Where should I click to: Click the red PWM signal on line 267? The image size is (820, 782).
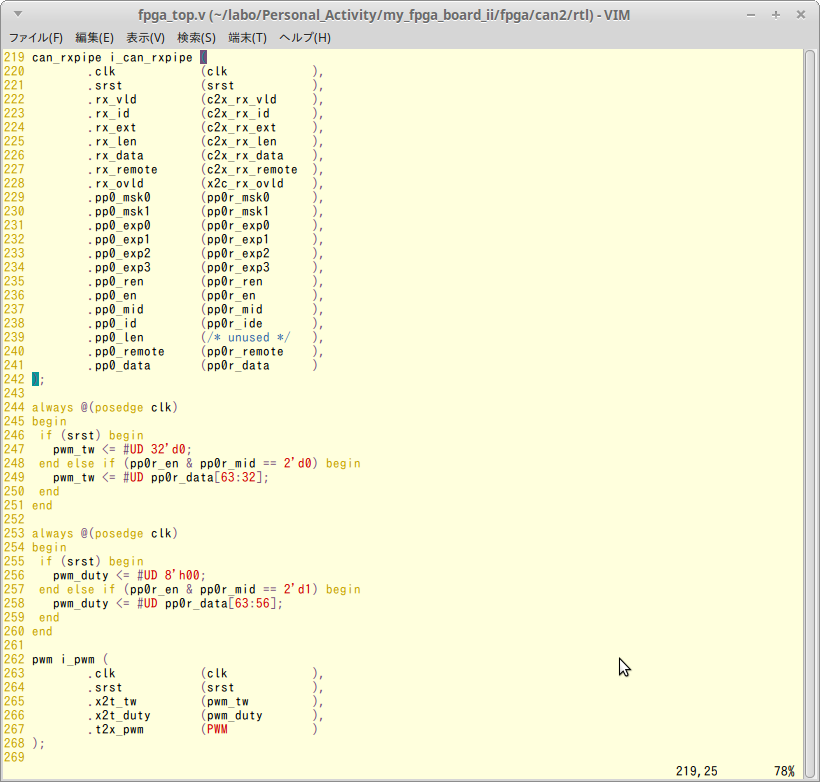pyautogui.click(x=217, y=730)
